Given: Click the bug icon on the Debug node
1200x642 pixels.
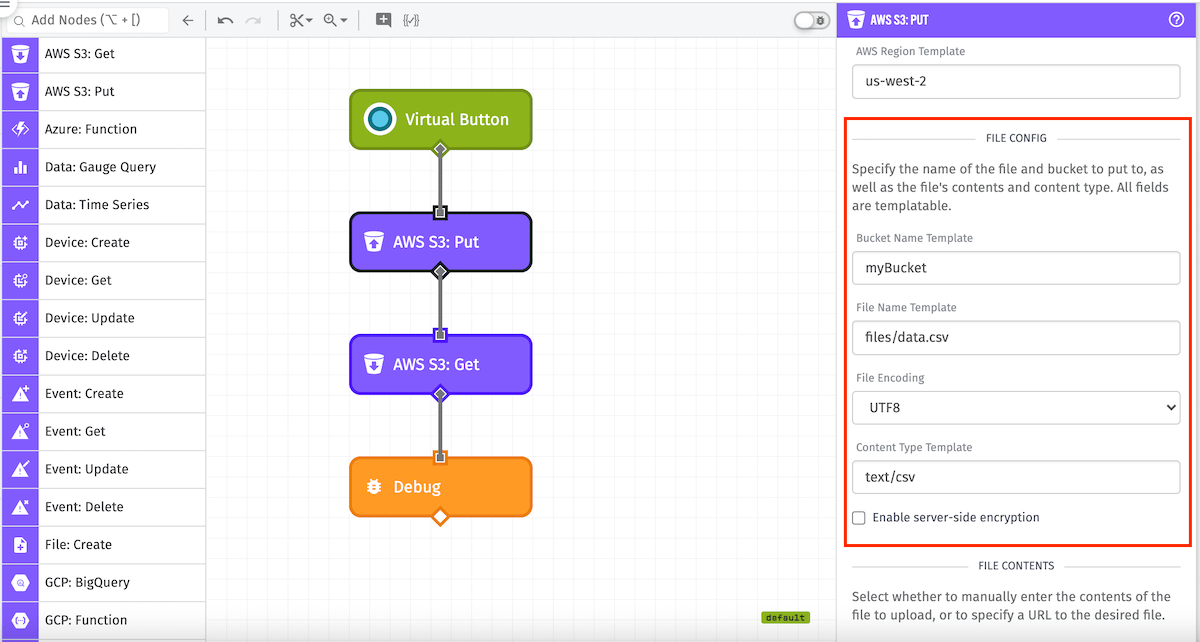Looking at the screenshot, I should pos(374,487).
